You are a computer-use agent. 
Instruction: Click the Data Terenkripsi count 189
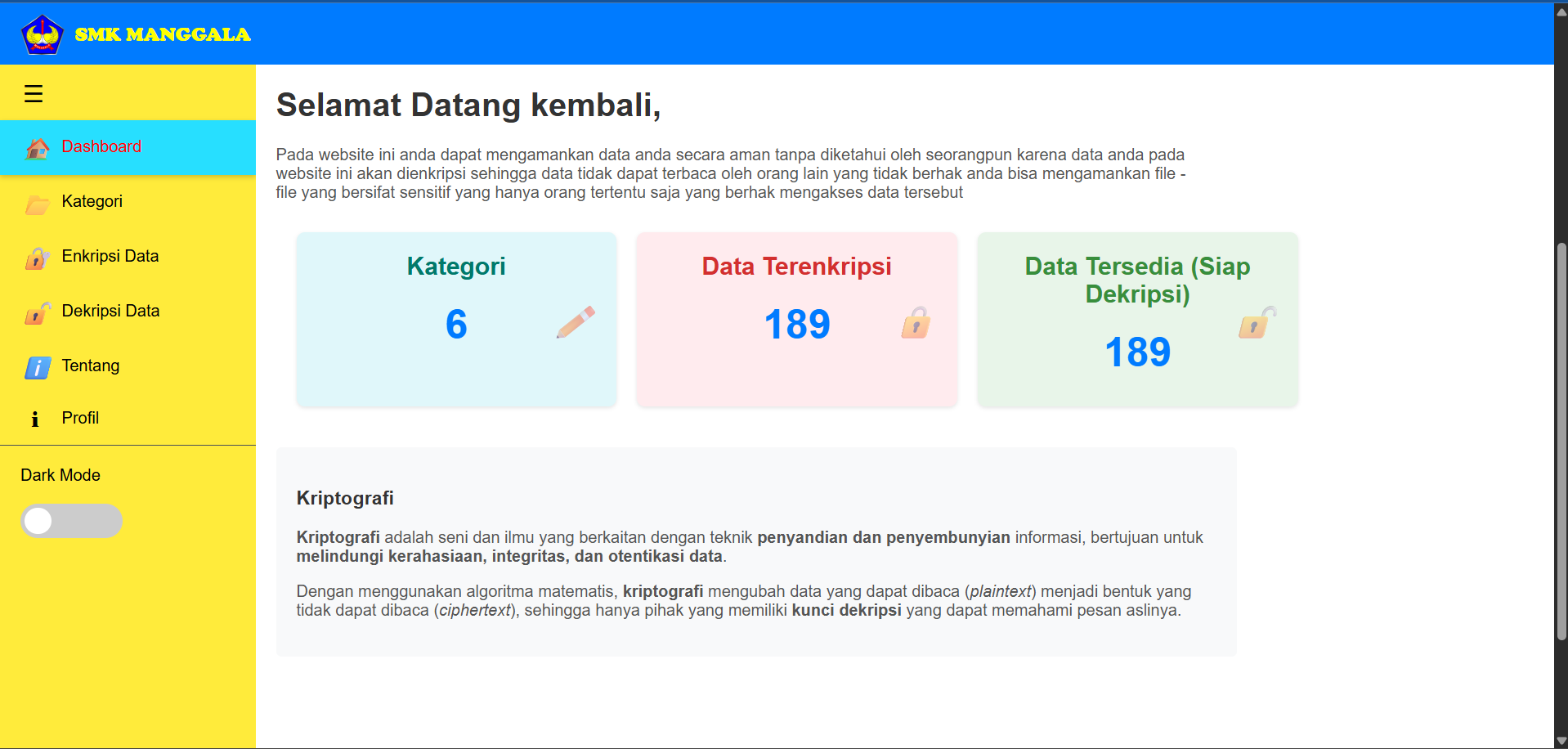click(797, 324)
